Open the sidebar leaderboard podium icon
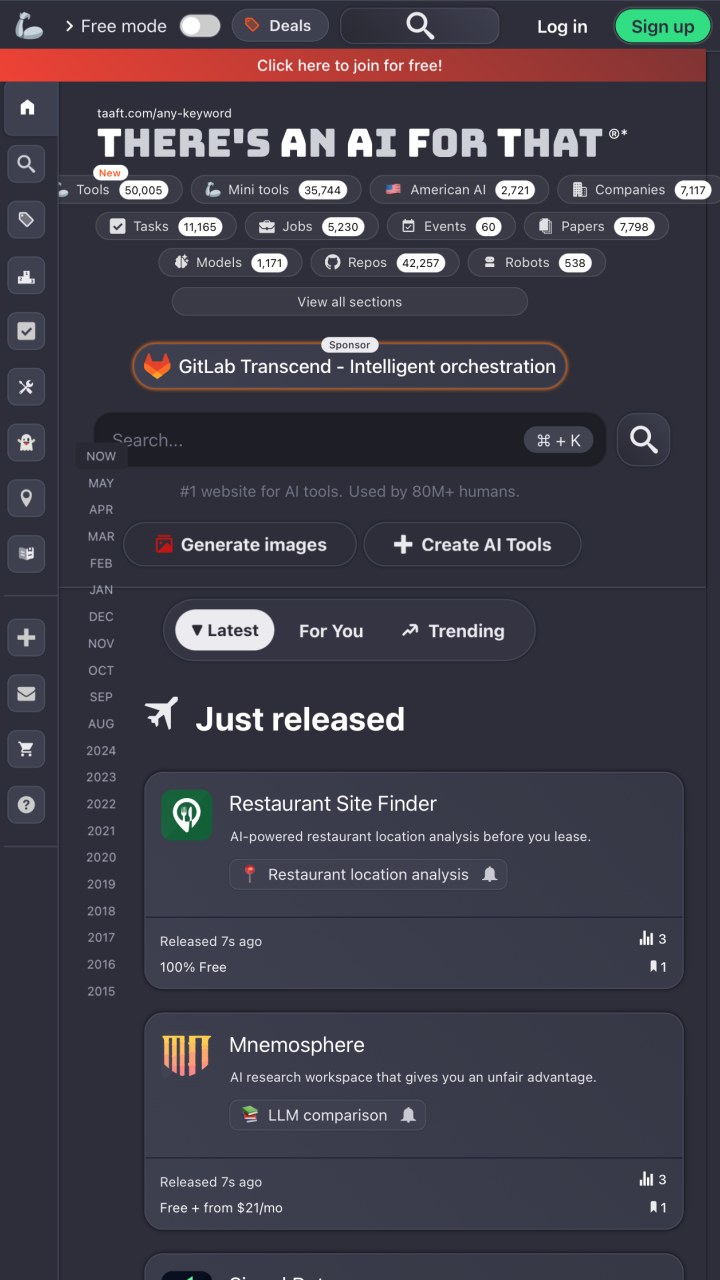Image resolution: width=720 pixels, height=1280 pixels. pos(27,275)
